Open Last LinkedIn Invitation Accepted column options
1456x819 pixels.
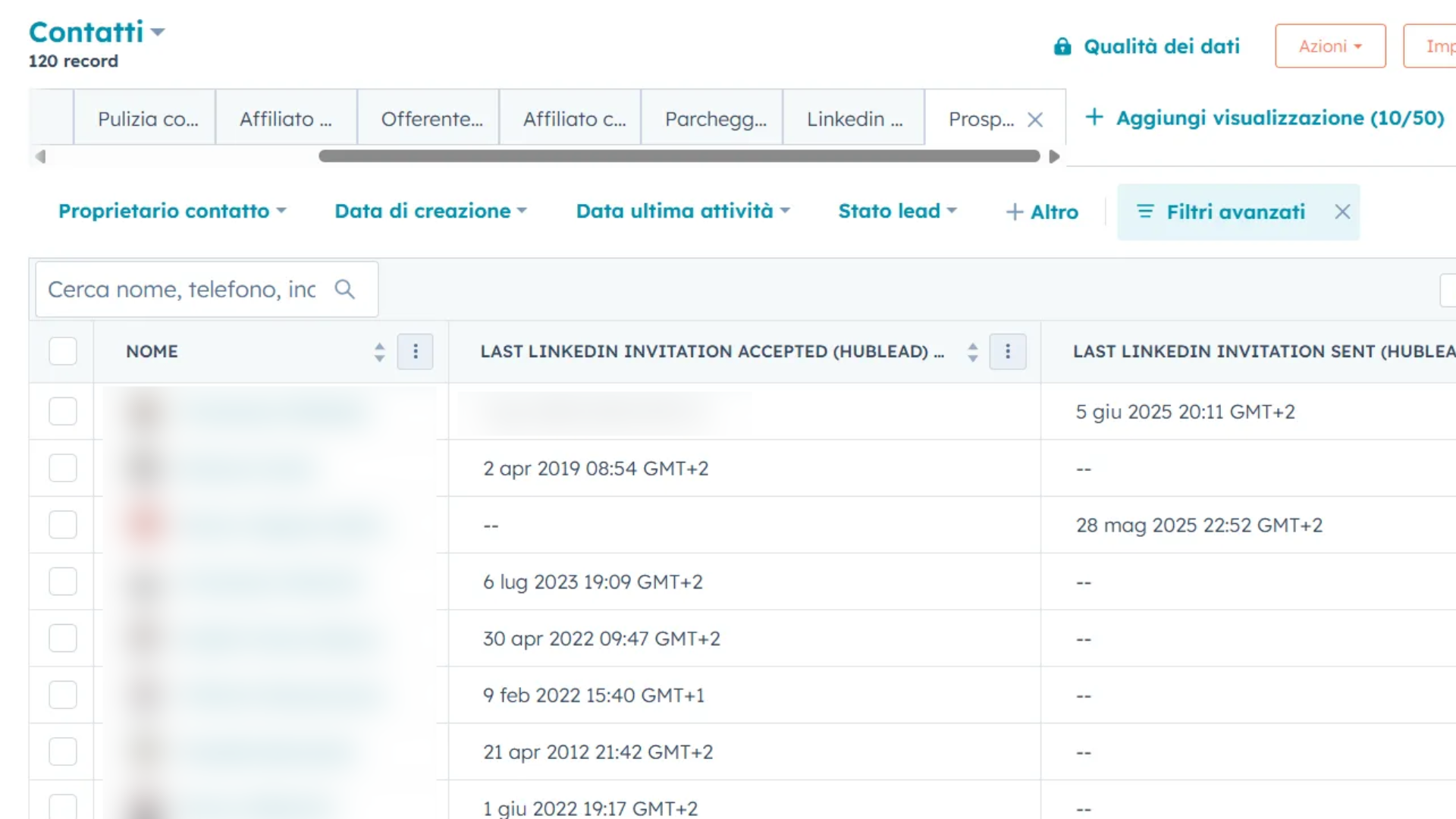click(1007, 351)
